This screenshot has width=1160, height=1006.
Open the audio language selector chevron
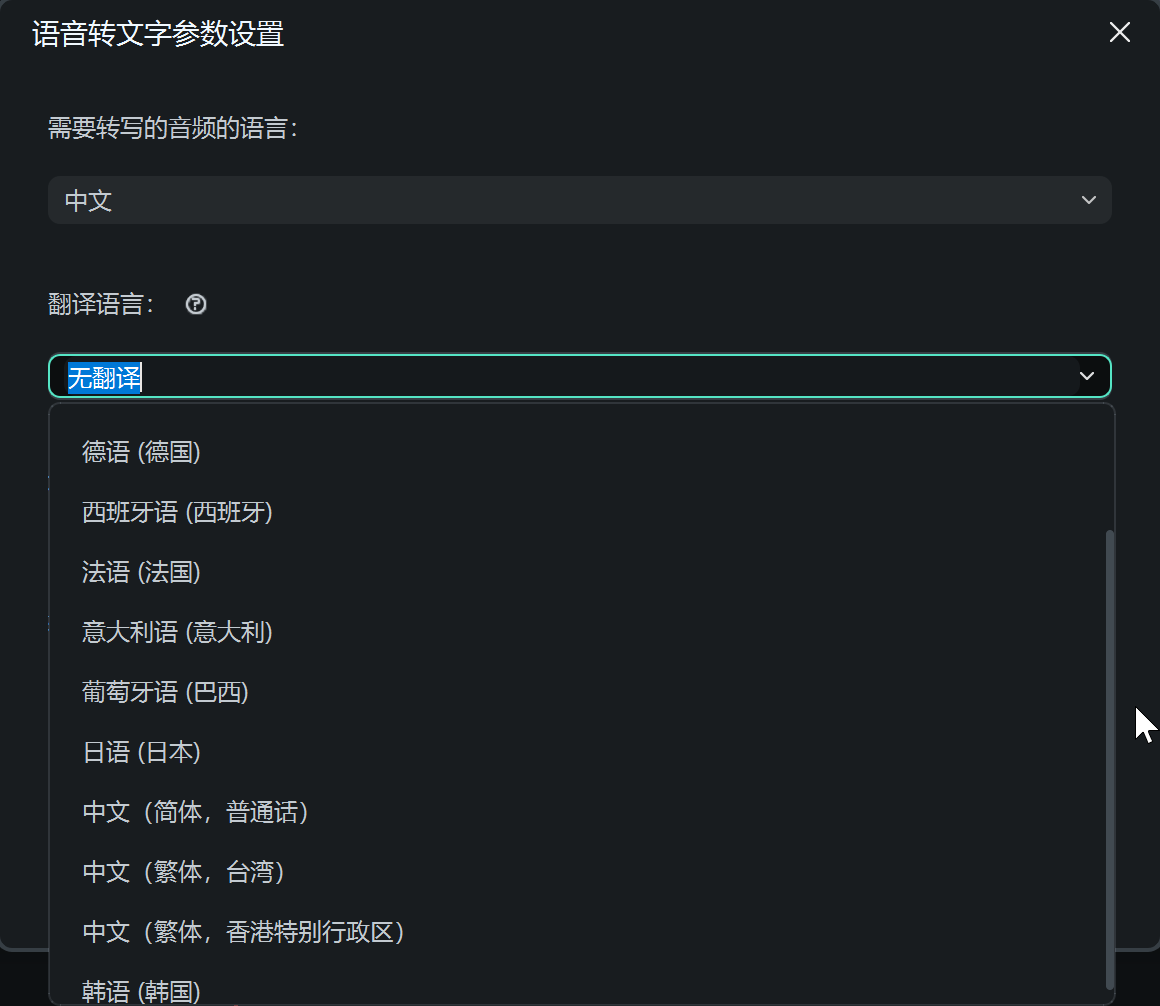click(x=1088, y=199)
